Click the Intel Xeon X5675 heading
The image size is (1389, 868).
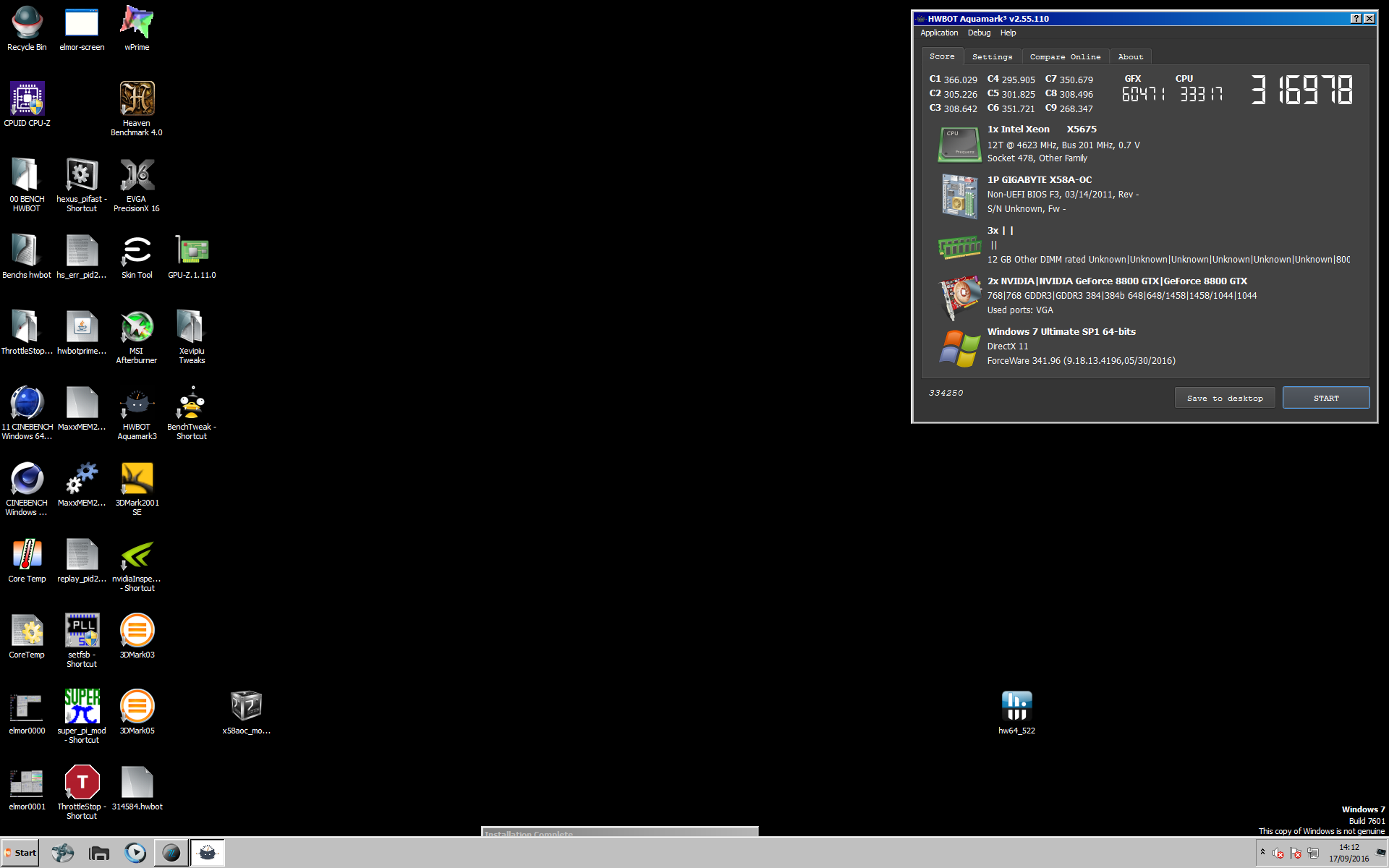point(1042,129)
